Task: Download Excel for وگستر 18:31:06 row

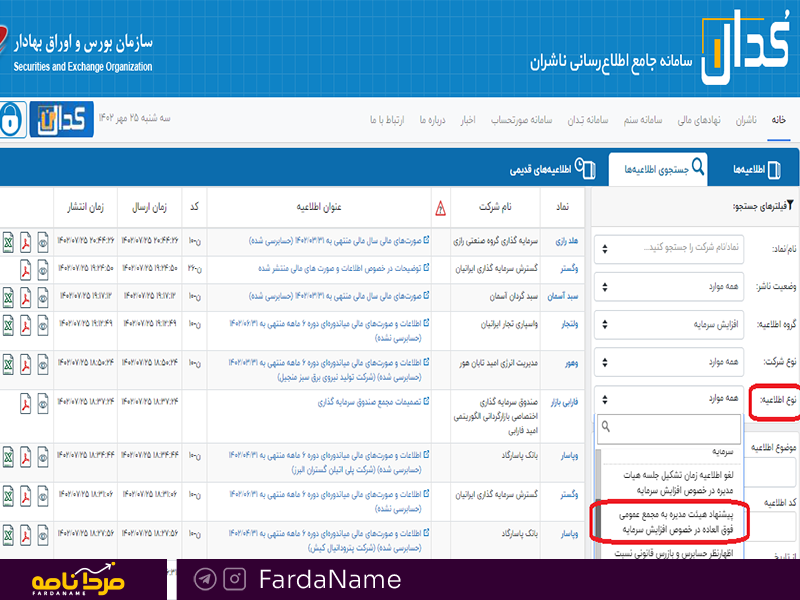Action: [8, 496]
